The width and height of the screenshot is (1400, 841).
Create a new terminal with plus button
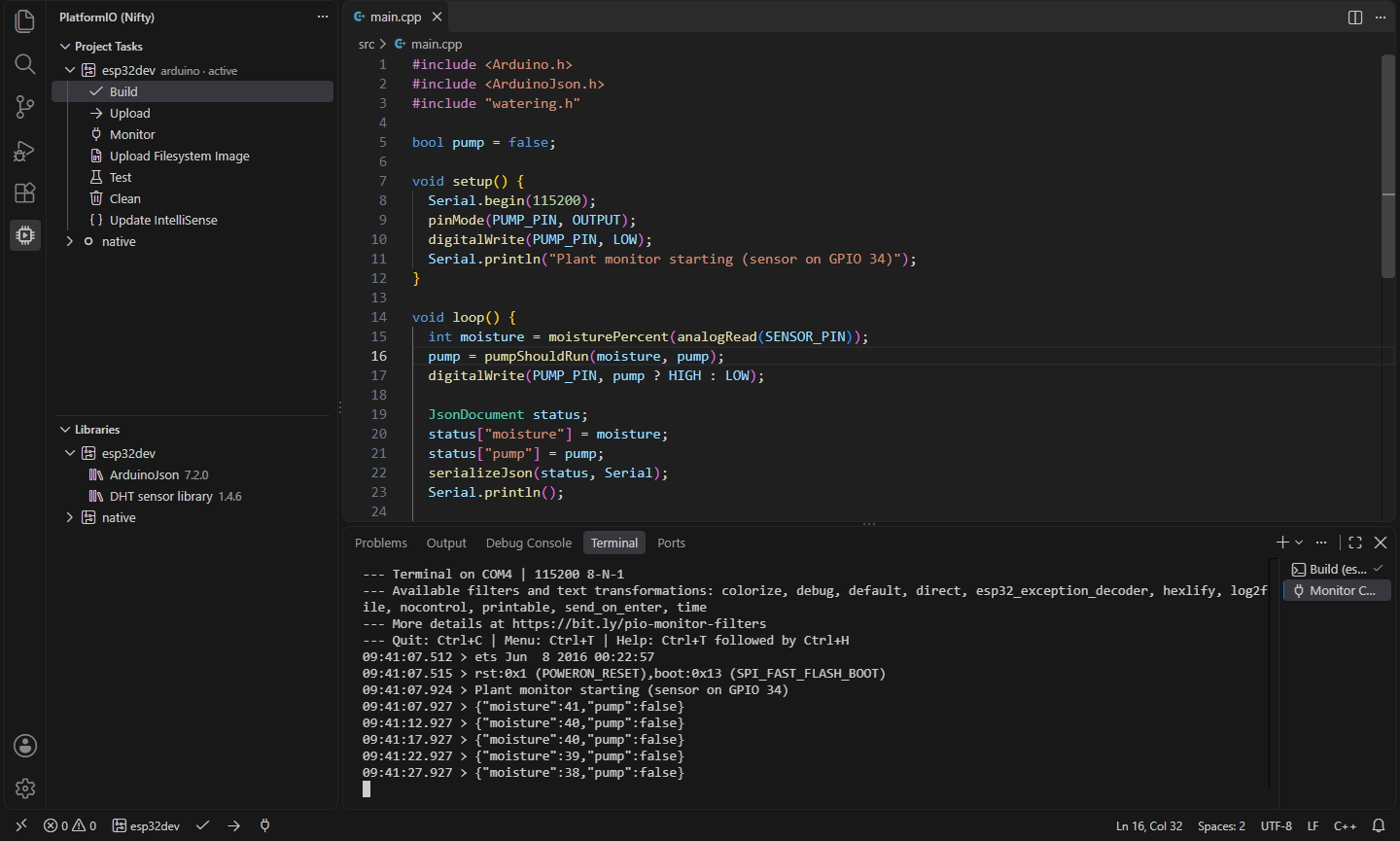pos(1282,543)
